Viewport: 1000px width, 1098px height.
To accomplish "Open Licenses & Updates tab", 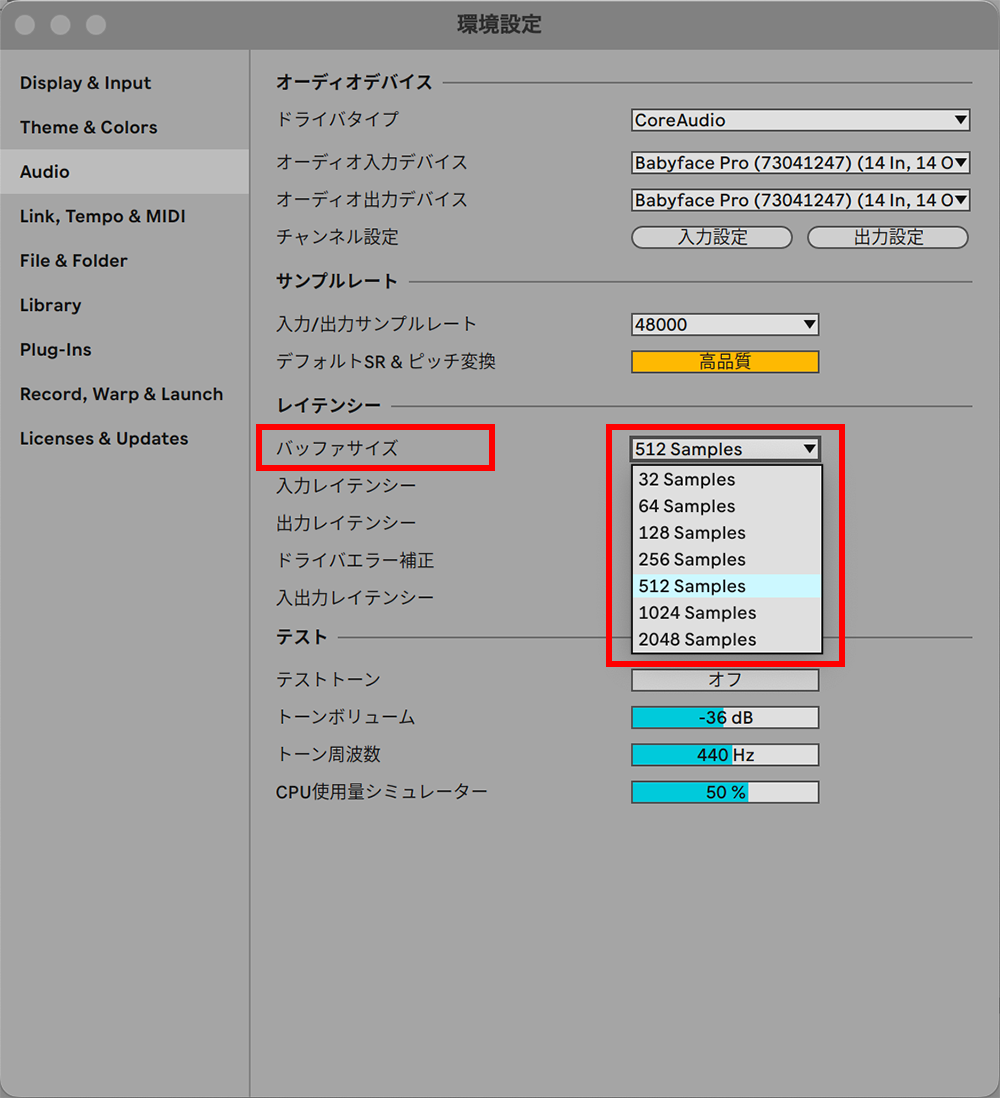I will [104, 439].
